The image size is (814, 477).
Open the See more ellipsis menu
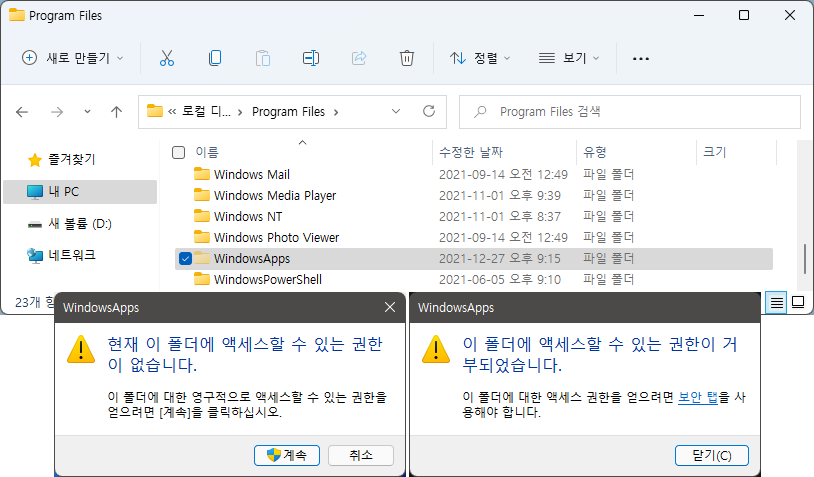(641, 59)
